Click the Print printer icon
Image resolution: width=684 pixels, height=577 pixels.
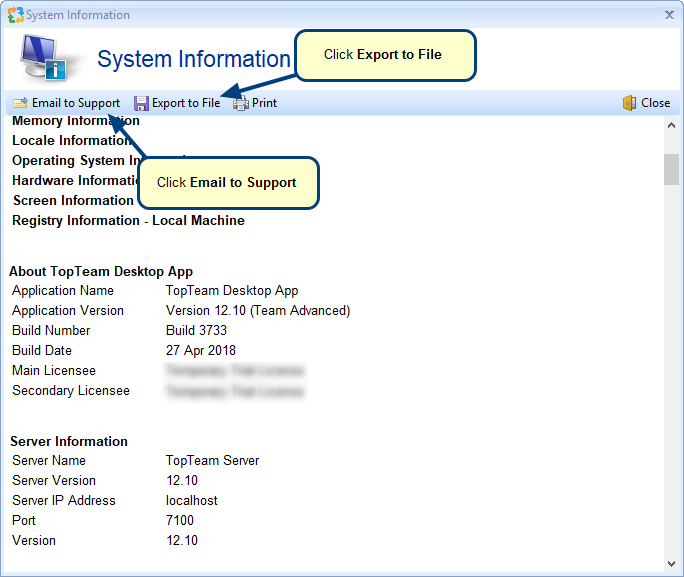(241, 103)
